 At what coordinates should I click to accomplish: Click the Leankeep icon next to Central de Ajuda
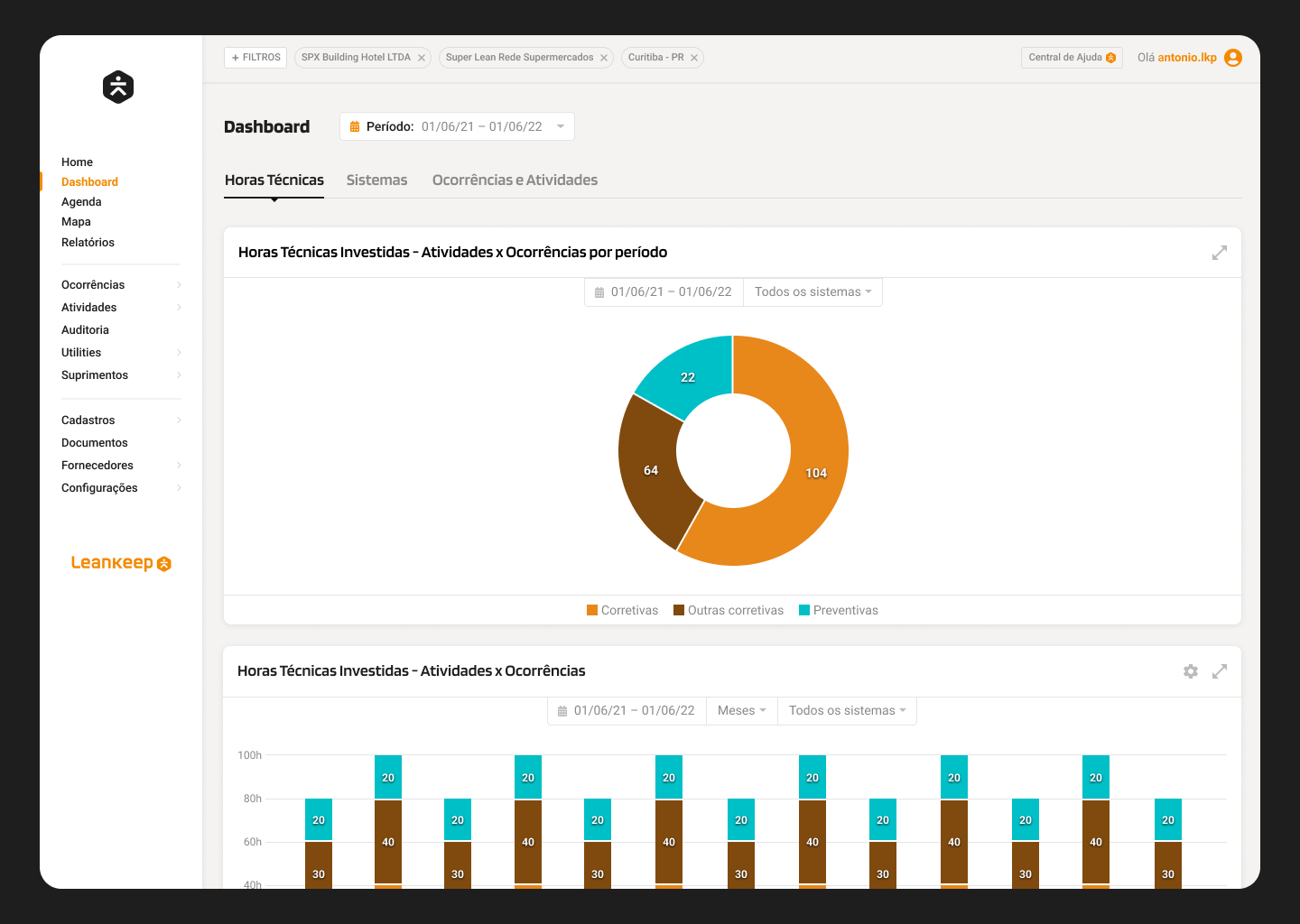tap(1110, 57)
